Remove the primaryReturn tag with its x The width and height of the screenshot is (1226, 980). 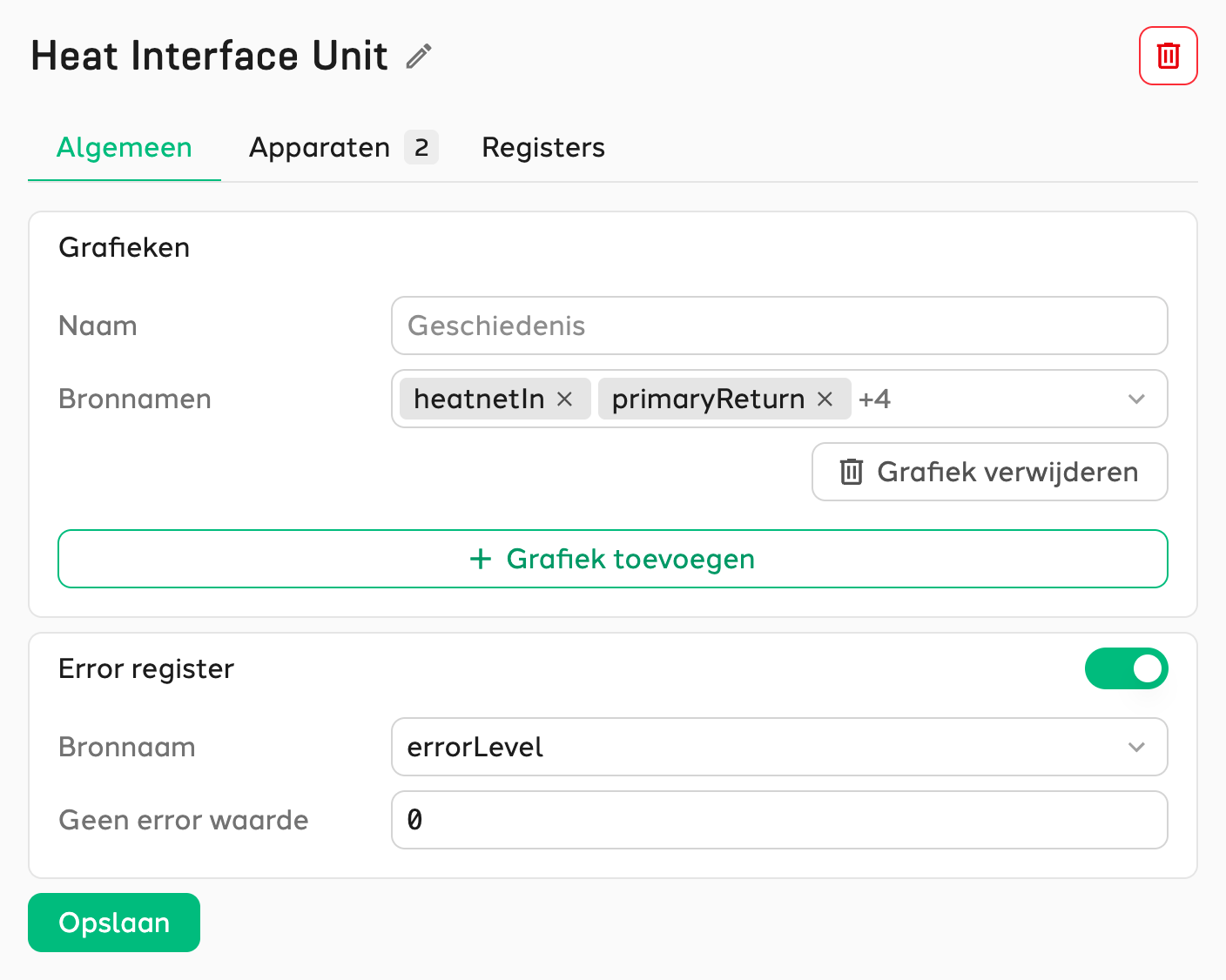point(825,399)
